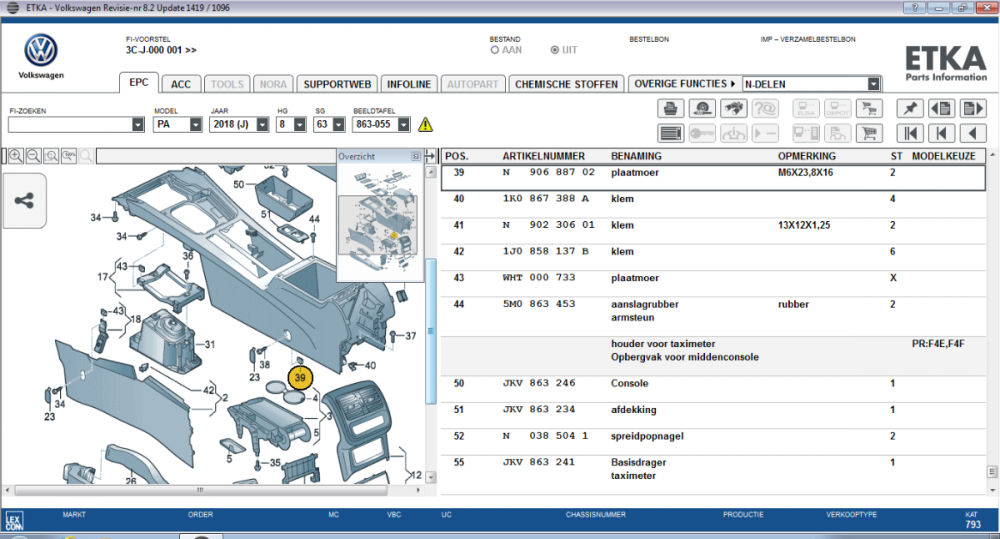Click the FI-ZOEKEN search input field

[x=70, y=125]
